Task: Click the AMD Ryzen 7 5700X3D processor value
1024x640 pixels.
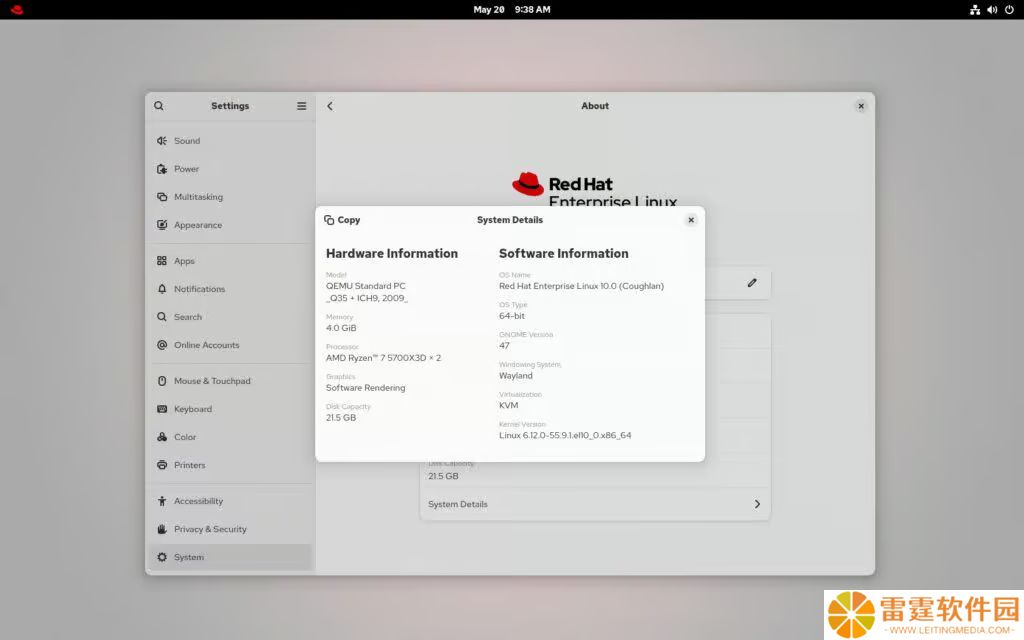Action: pyautogui.click(x=383, y=358)
